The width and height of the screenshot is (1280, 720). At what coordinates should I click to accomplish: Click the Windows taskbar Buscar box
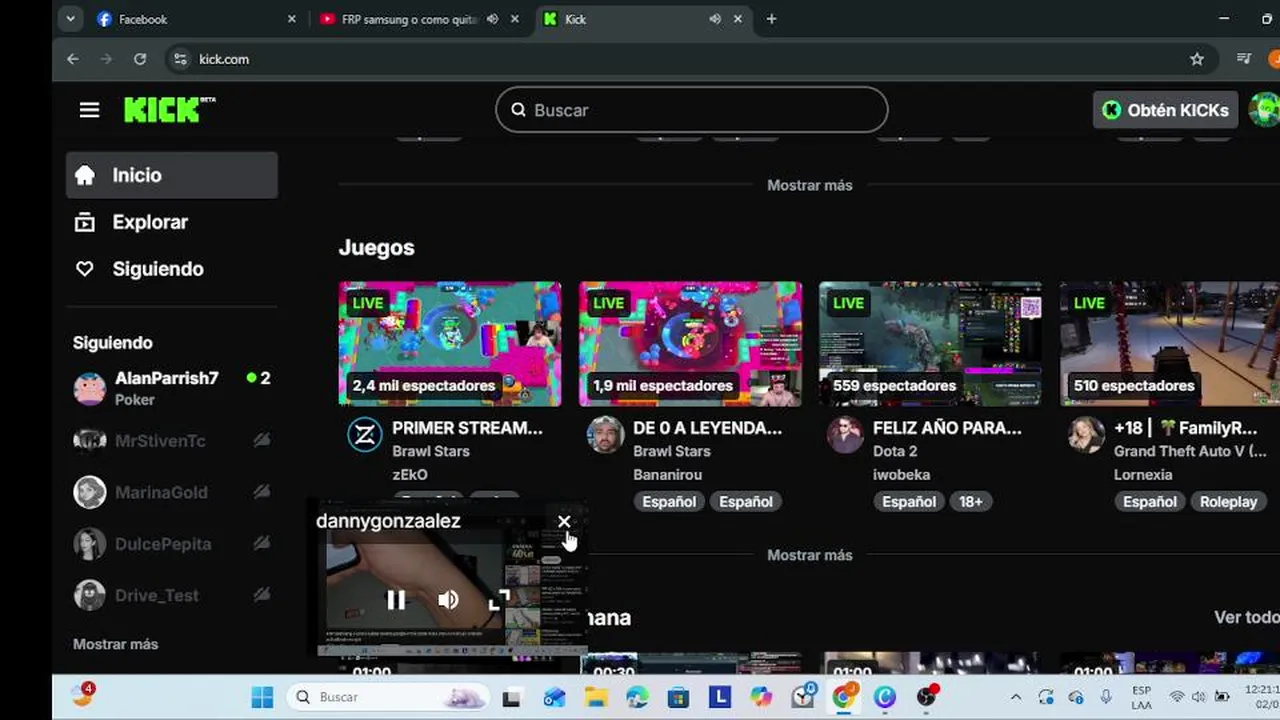(x=386, y=697)
